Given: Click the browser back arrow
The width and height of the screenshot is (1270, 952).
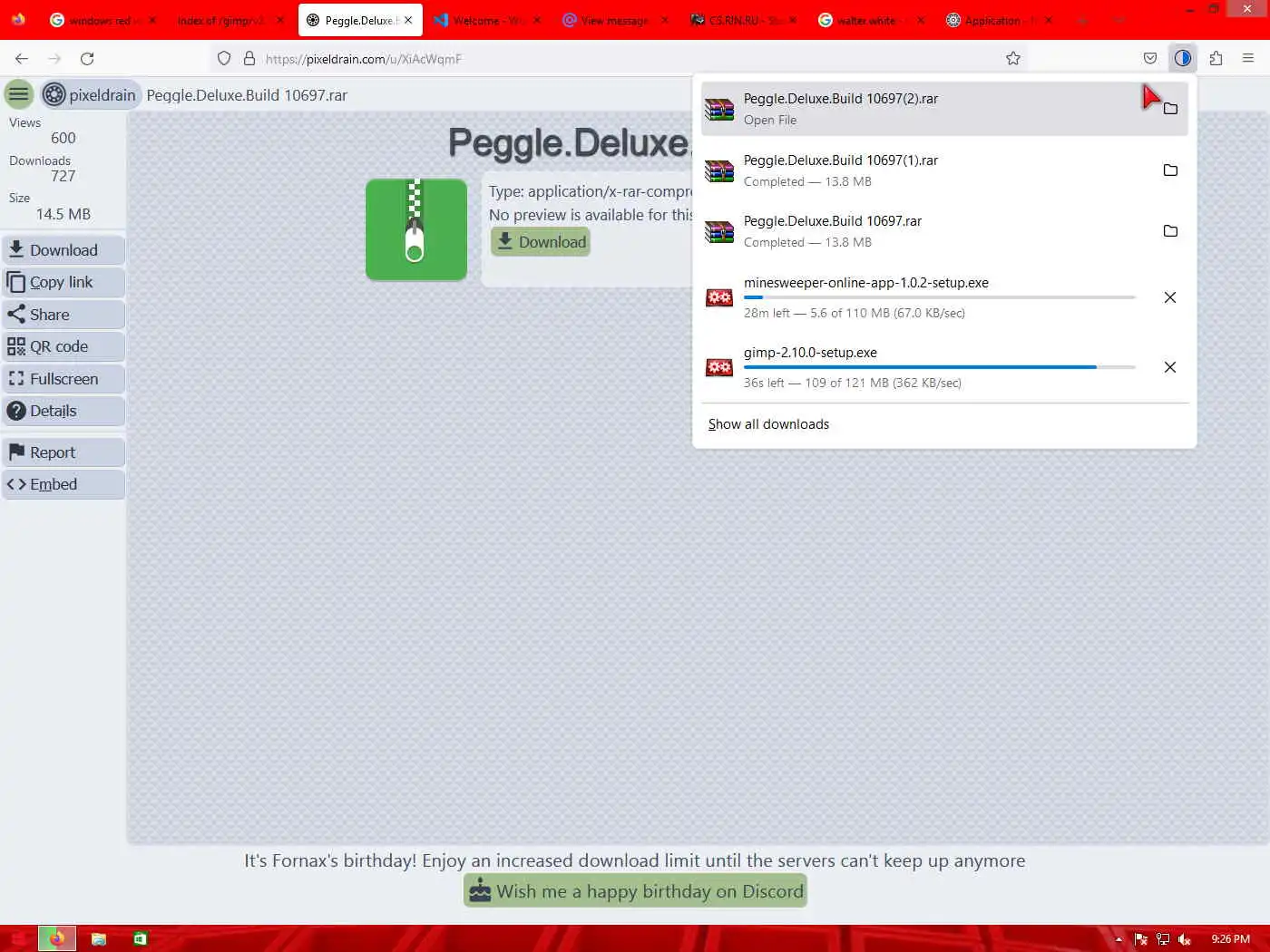Looking at the screenshot, I should click(22, 58).
